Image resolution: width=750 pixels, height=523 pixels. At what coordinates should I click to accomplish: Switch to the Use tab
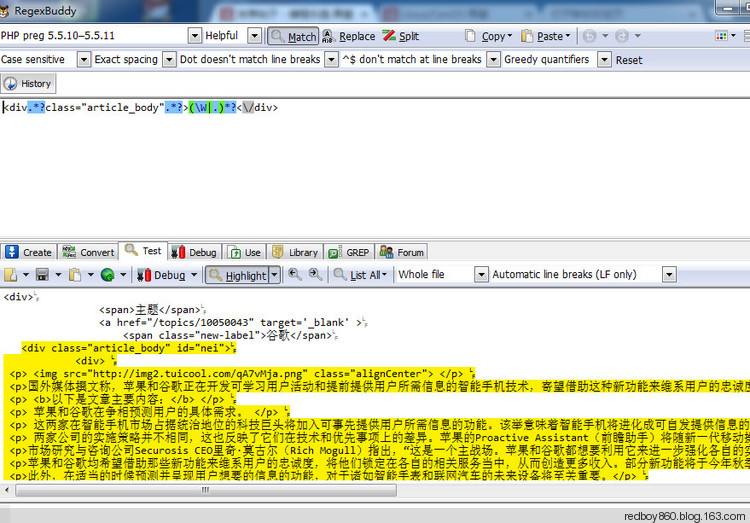(x=244, y=252)
